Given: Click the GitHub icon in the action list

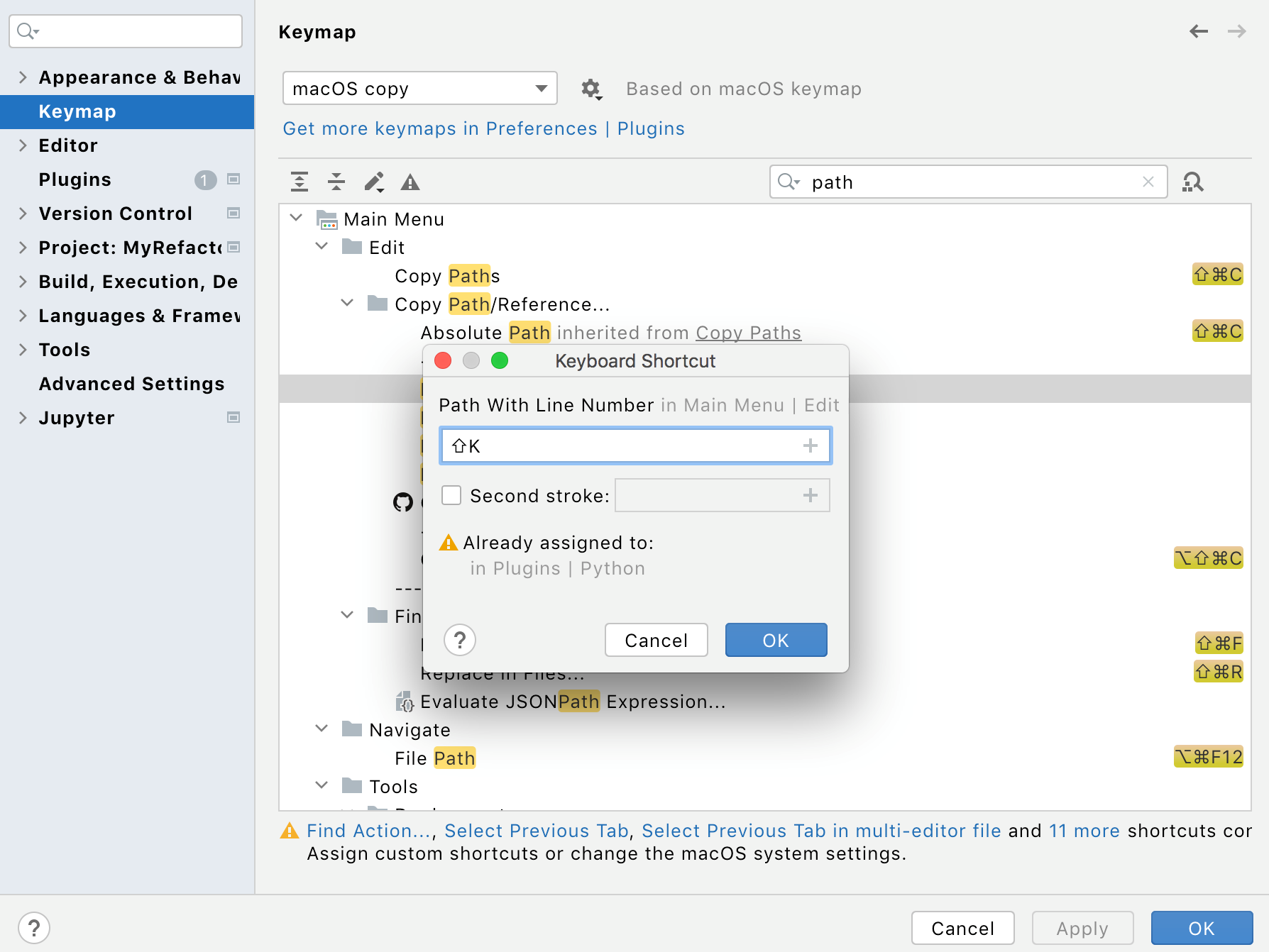Looking at the screenshot, I should [402, 503].
